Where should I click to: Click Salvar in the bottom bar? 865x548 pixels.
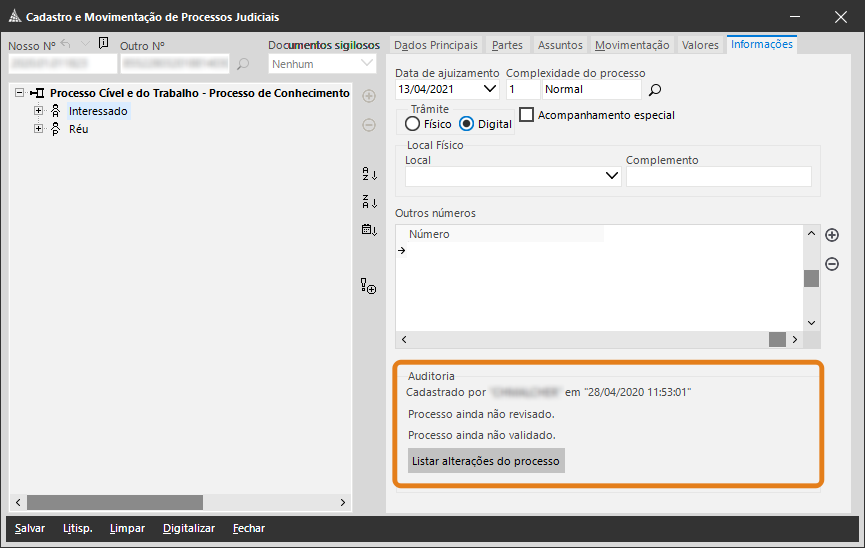point(30,528)
